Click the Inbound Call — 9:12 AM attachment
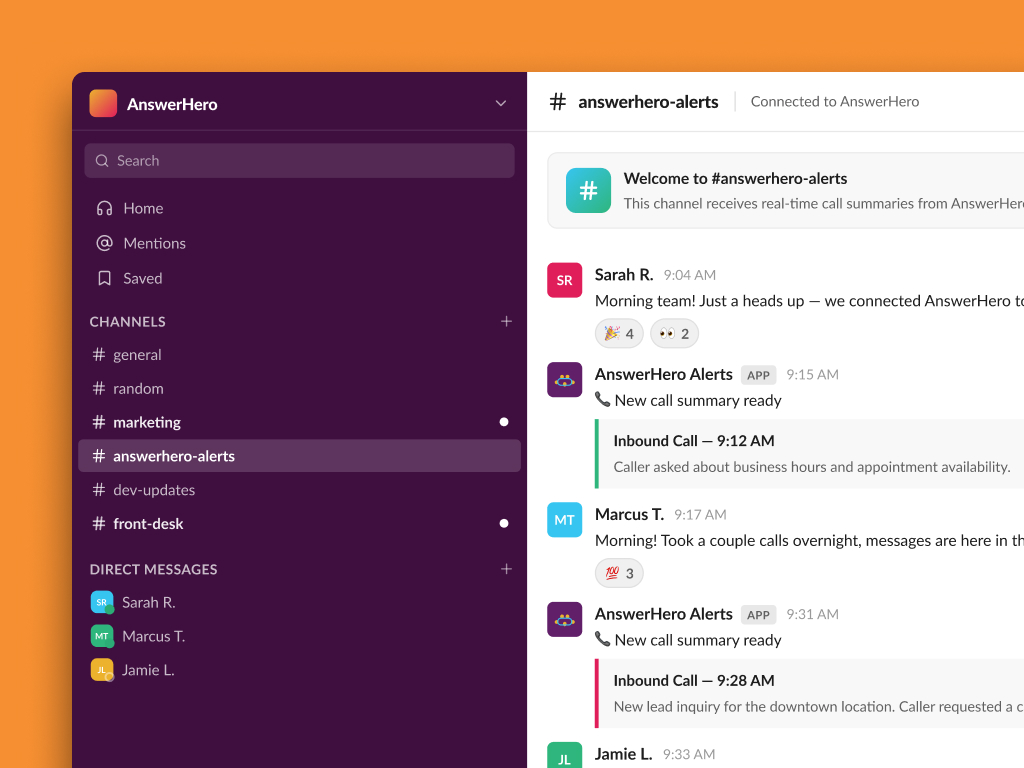The height and width of the screenshot is (768, 1024). point(809,454)
